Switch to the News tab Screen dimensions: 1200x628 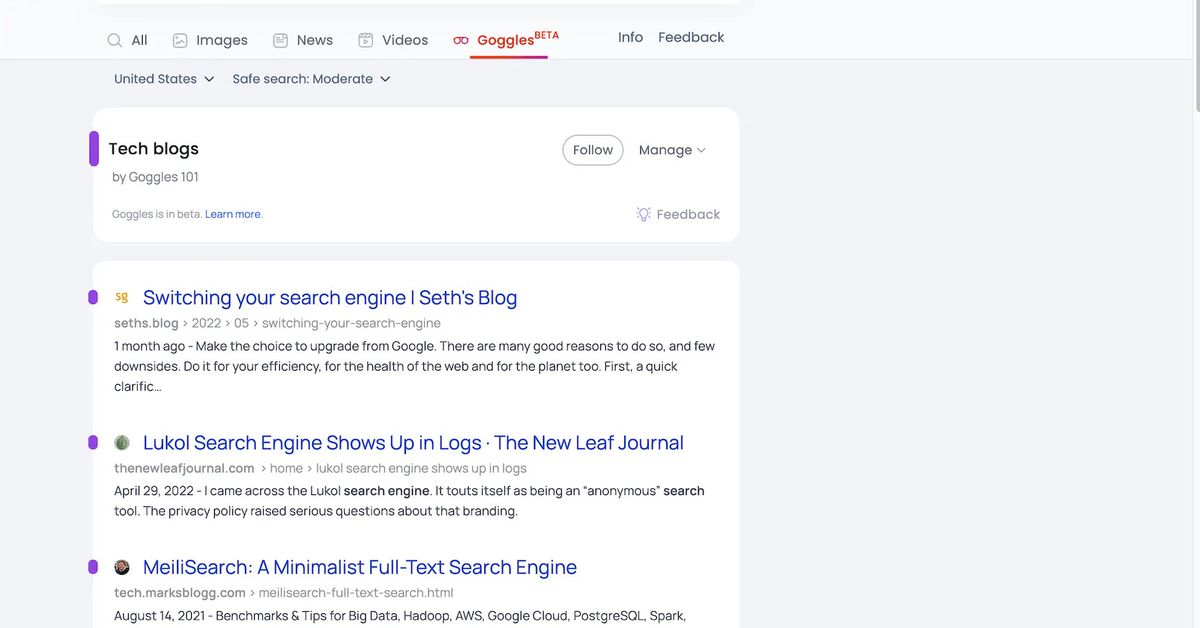coord(314,40)
